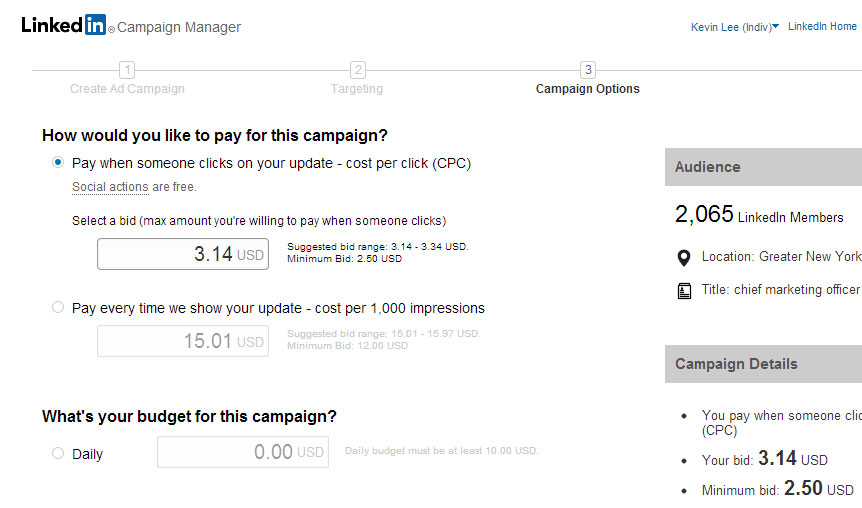Click the impressions bid 15.01 field
The width and height of the screenshot is (862, 508).
pyautogui.click(x=183, y=341)
